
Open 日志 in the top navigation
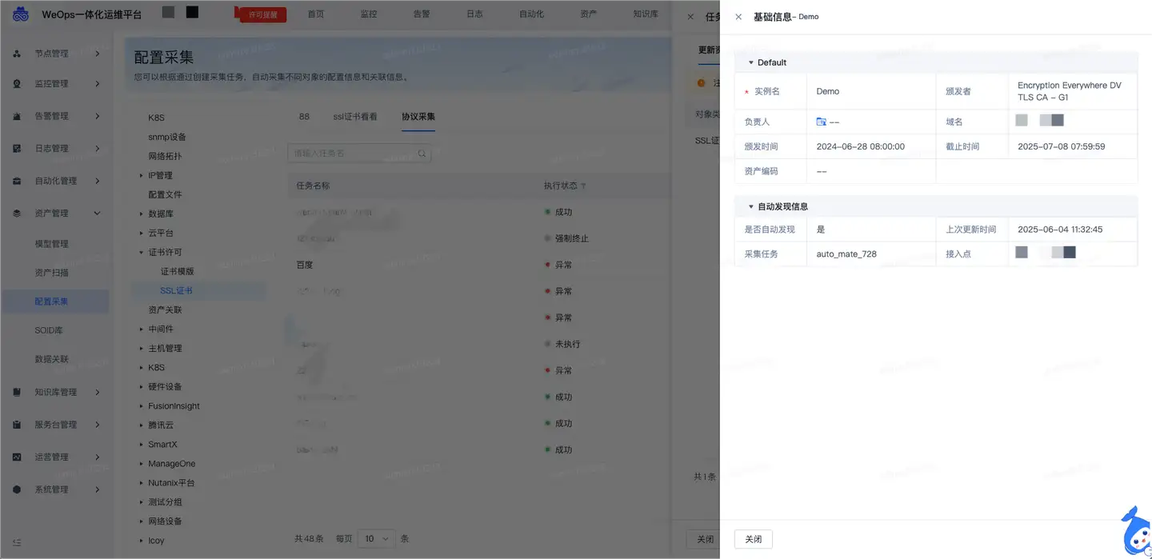[475, 15]
